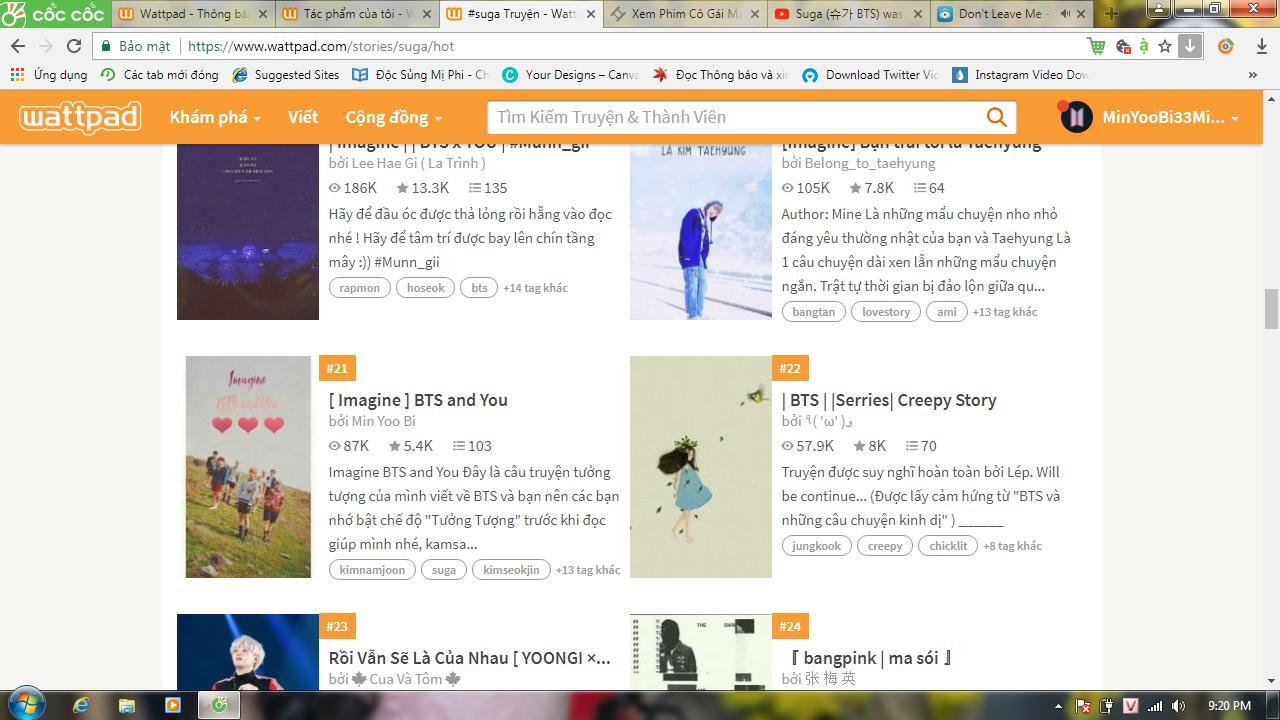The image size is (1280, 720).
Task: Expand the Khám phá dropdown
Action: pos(215,117)
